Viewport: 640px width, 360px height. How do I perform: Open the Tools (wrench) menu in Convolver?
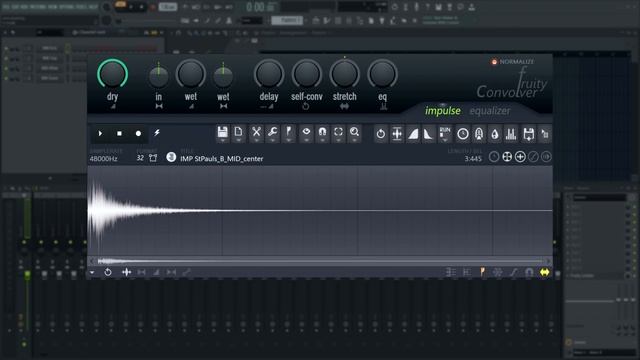point(273,133)
